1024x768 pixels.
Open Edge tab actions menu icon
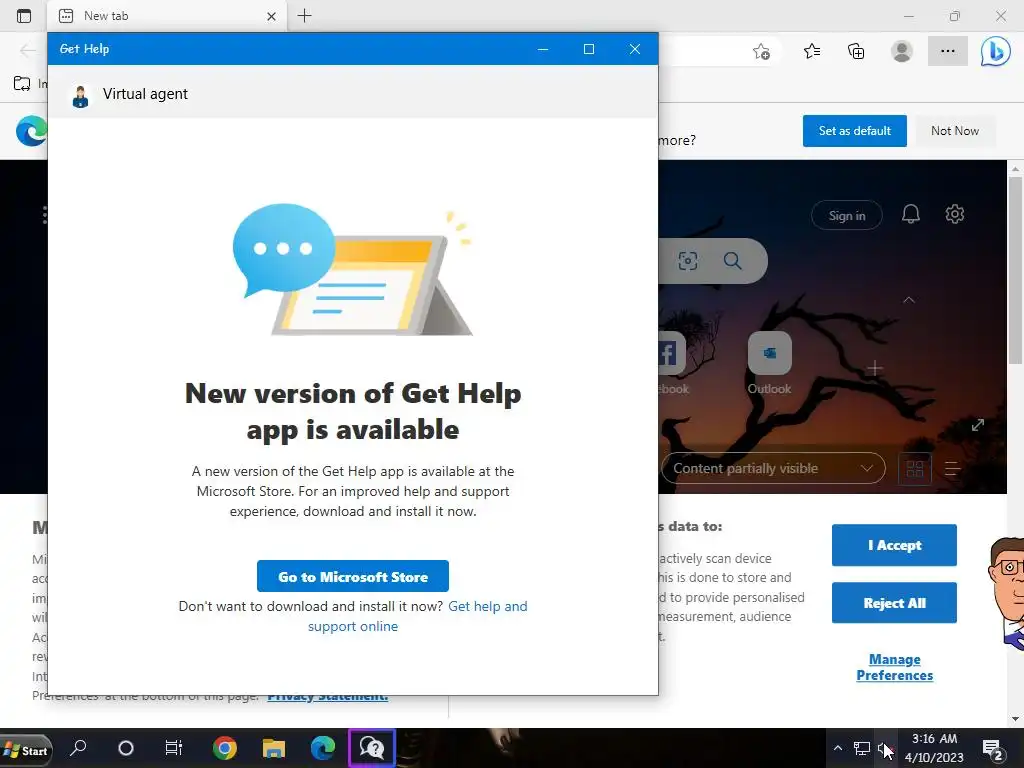pyautogui.click(x=24, y=16)
